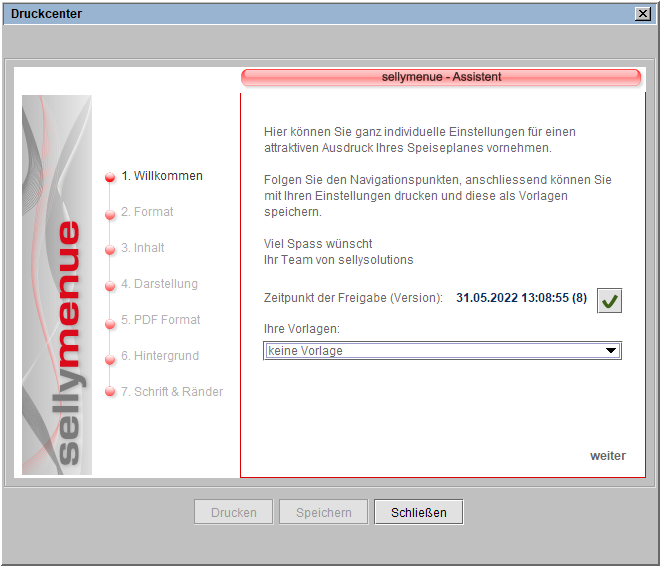Click the vertical sellymenue logo image
Image resolution: width=660 pixels, height=566 pixels.
click(x=57, y=285)
